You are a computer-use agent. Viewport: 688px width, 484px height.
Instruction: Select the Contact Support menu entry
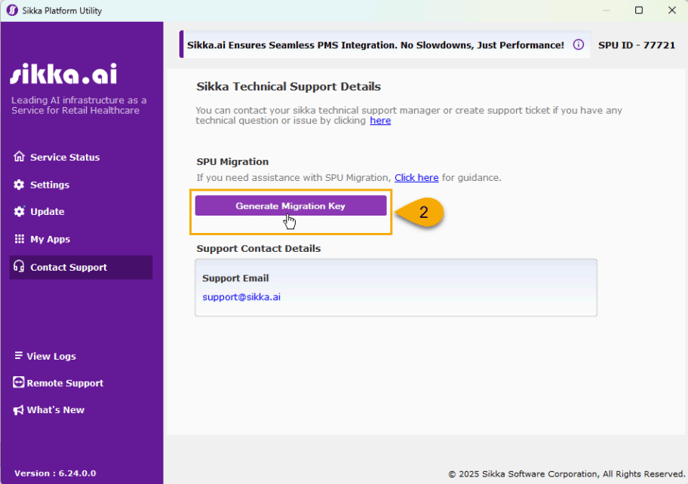click(x=68, y=267)
